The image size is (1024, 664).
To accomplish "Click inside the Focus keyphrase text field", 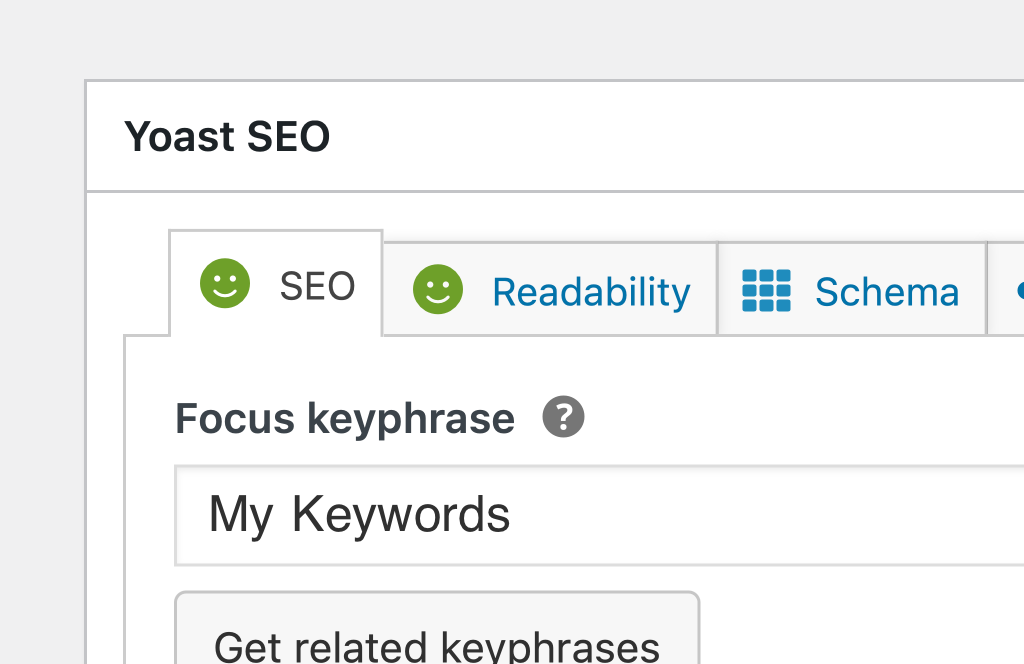I will [600, 515].
